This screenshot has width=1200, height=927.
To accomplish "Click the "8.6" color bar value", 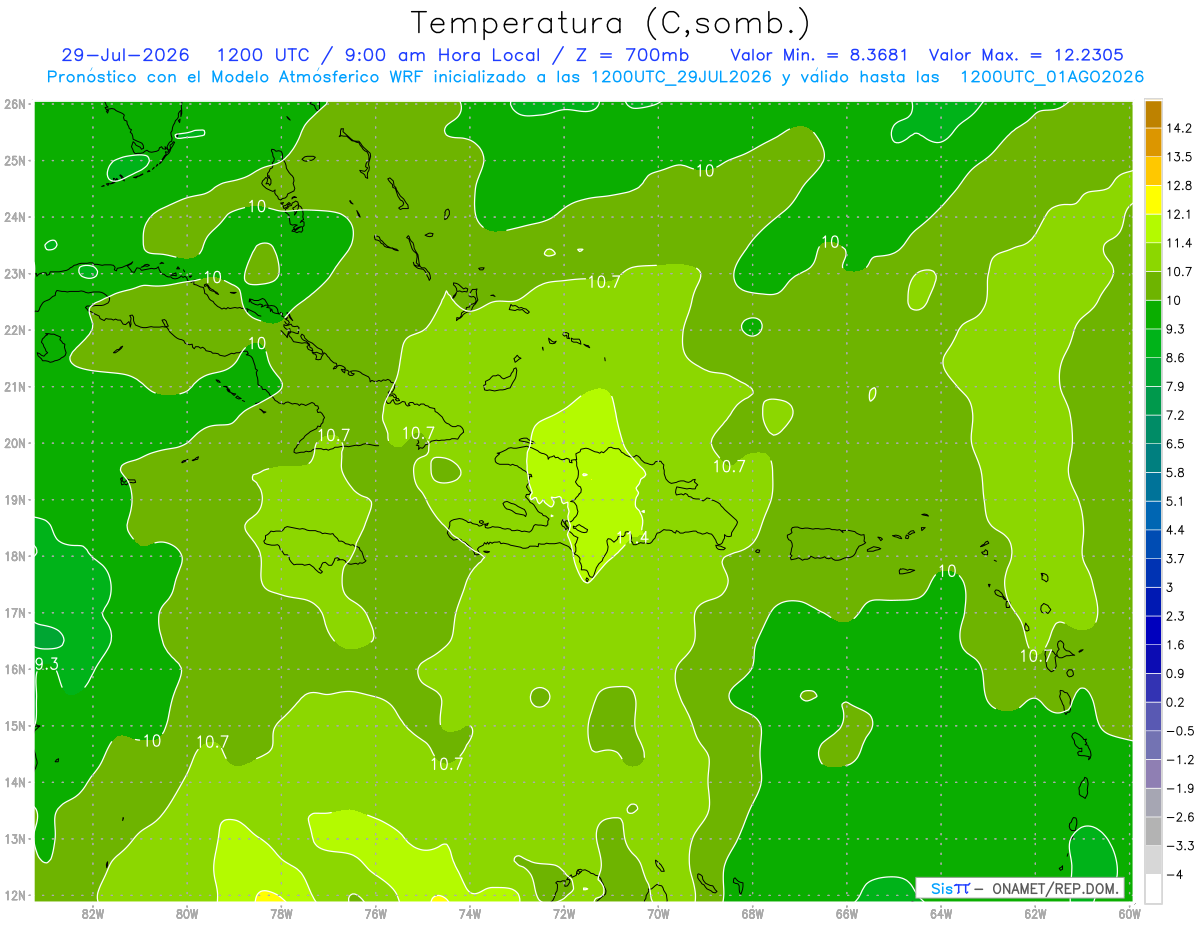I will click(1176, 357).
